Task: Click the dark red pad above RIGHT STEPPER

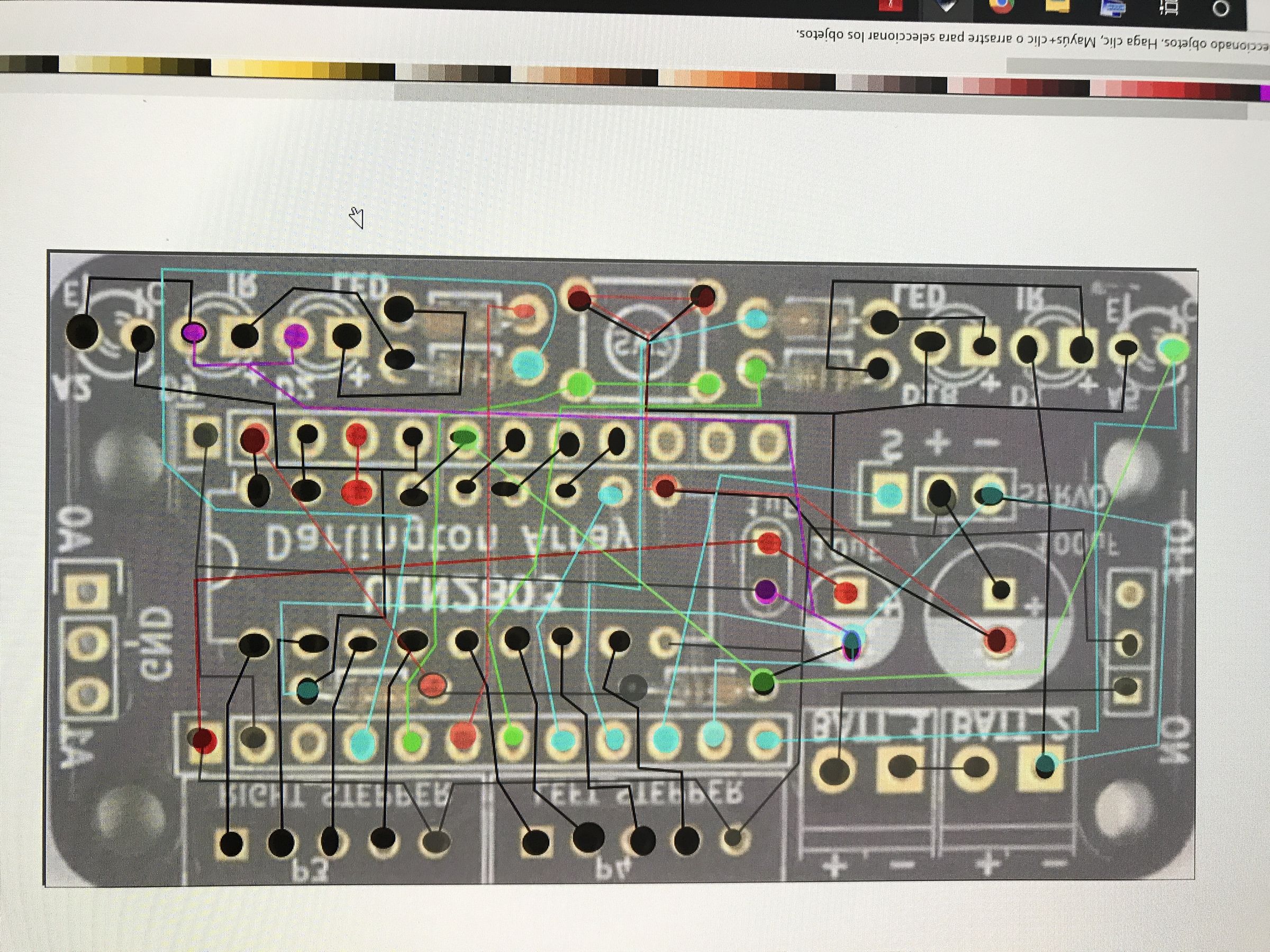Action: 204,740
